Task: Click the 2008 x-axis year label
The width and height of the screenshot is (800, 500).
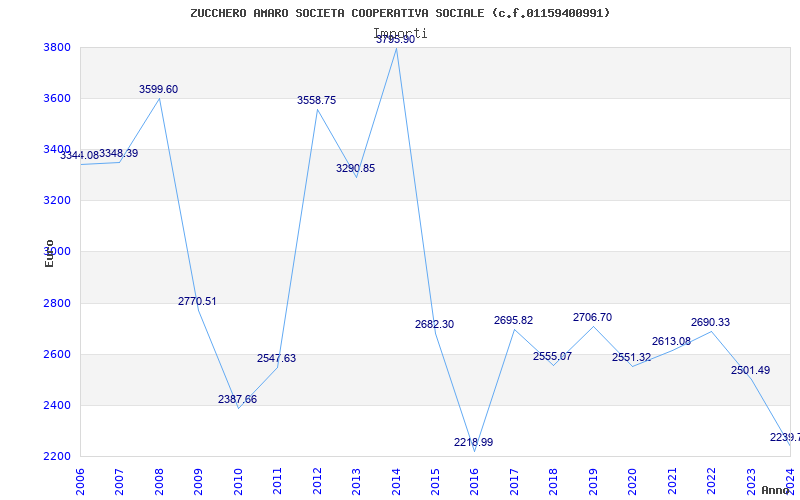Action: (159, 482)
